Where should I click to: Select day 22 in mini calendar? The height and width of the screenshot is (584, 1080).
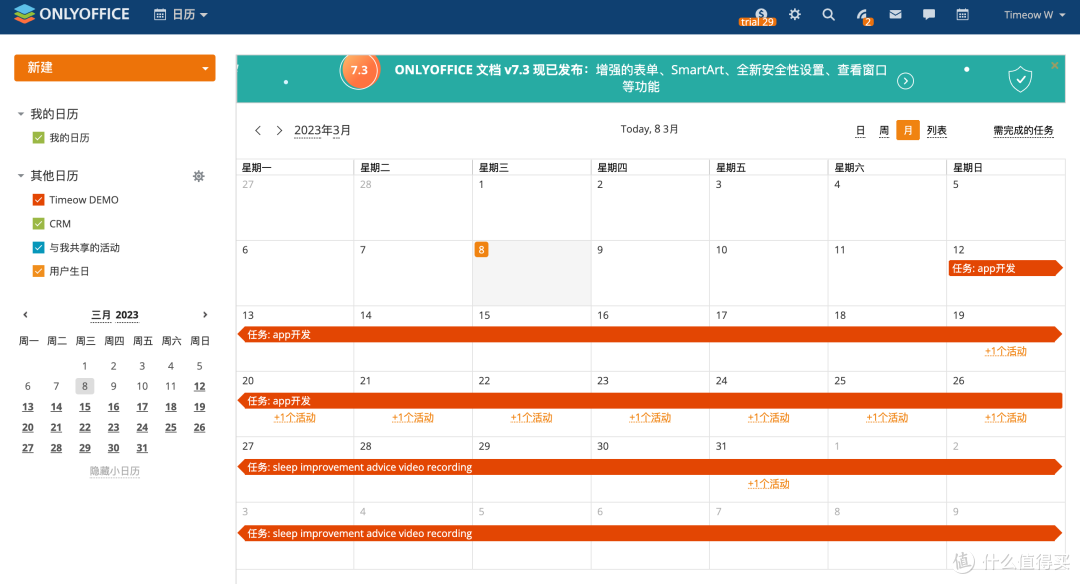[x=85, y=428]
